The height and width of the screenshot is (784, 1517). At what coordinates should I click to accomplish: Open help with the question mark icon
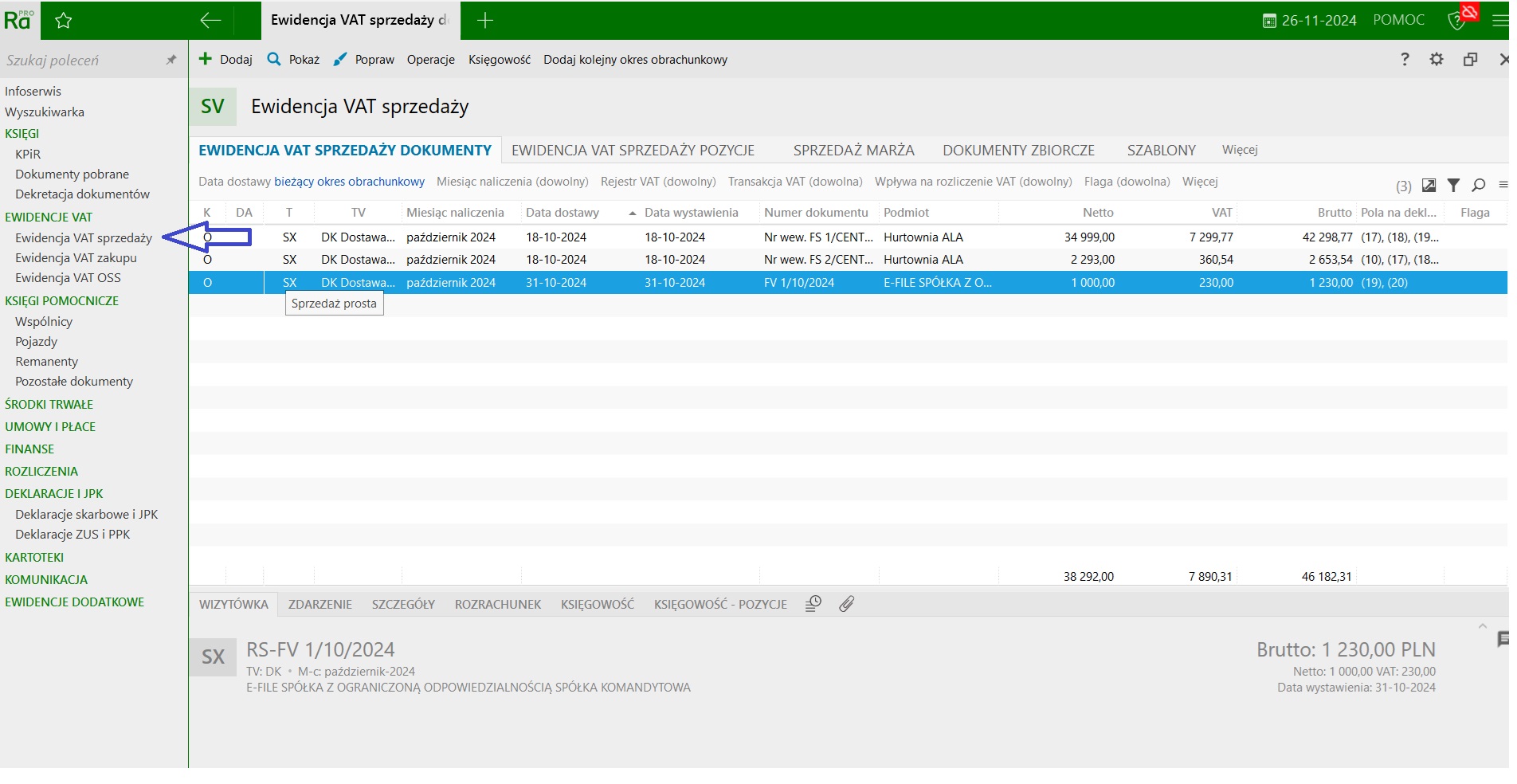pyautogui.click(x=1405, y=59)
